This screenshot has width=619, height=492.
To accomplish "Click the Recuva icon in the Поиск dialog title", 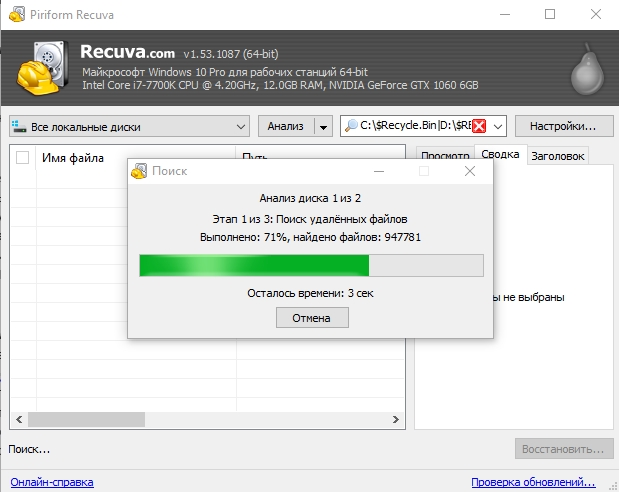I will click(139, 171).
